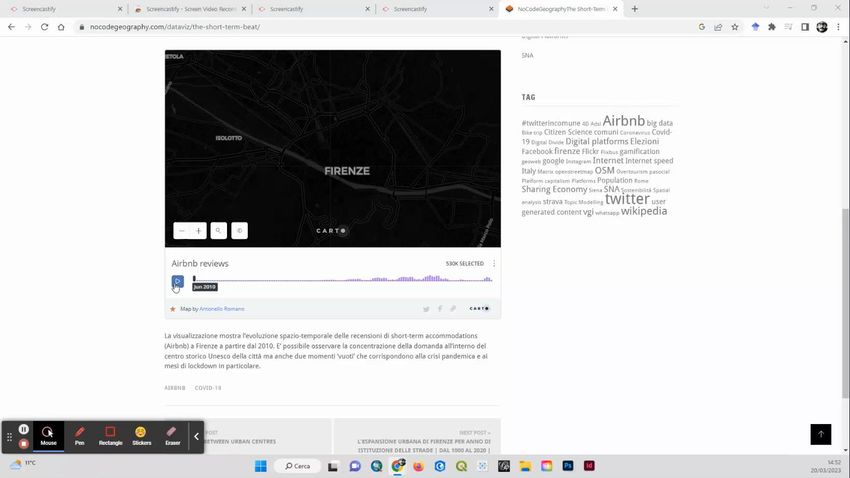Play the Airbnb reviews time animation
Image resolution: width=850 pixels, height=478 pixels.
[x=177, y=281]
